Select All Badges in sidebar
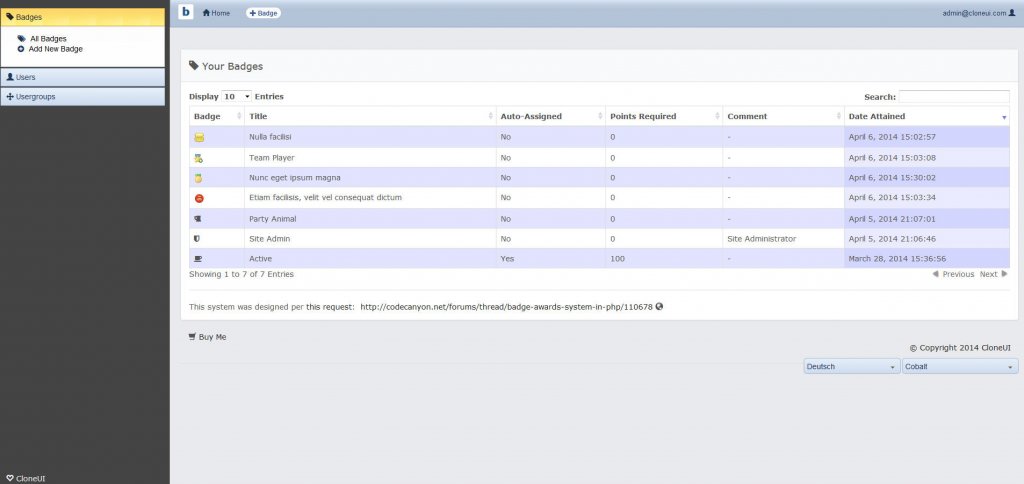This screenshot has width=1024, height=484. tap(47, 38)
